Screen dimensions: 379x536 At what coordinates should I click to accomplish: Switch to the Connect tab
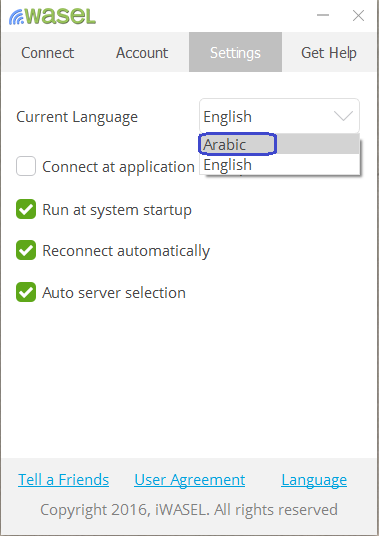tap(48, 52)
